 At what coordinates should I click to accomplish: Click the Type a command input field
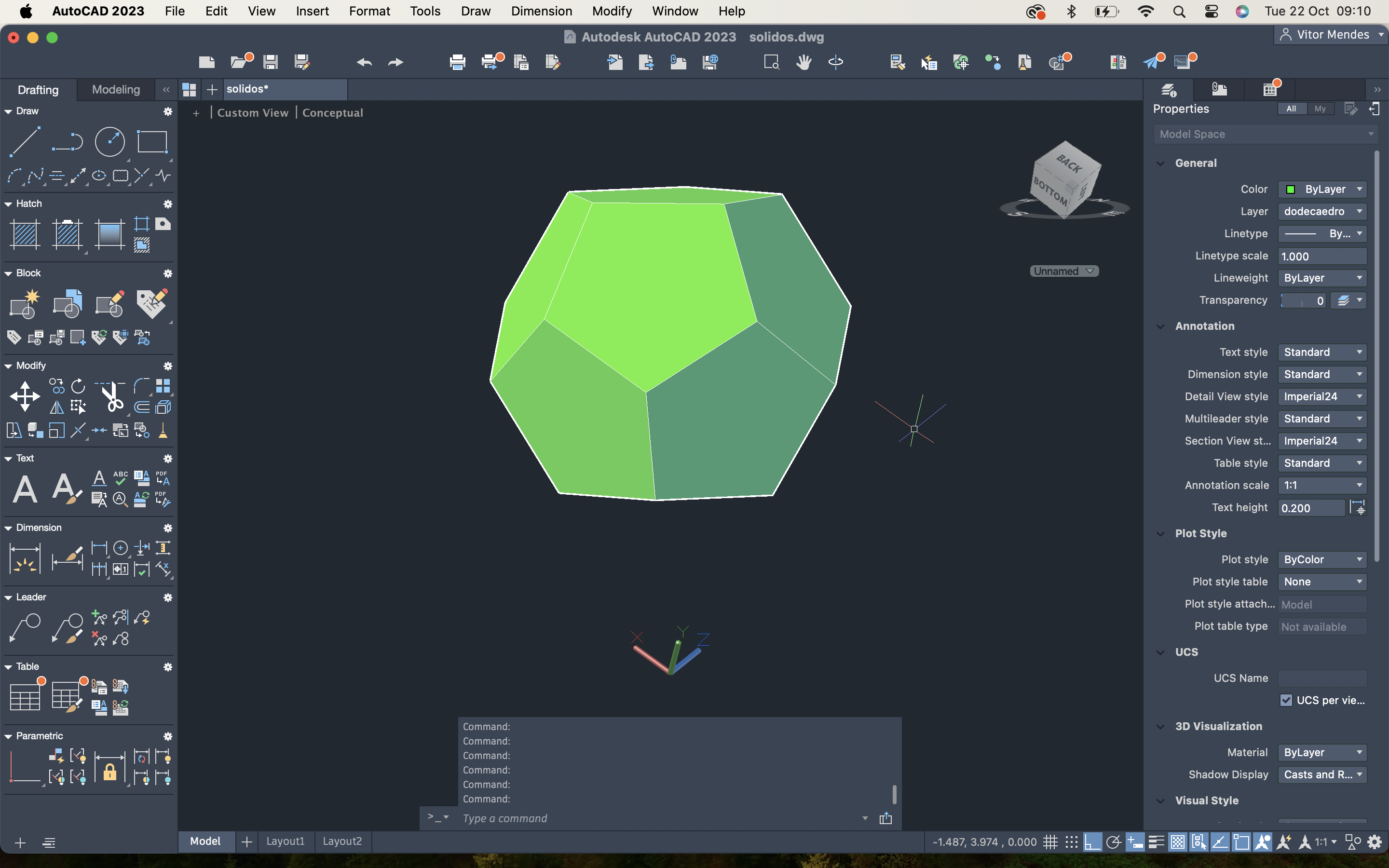click(x=660, y=818)
